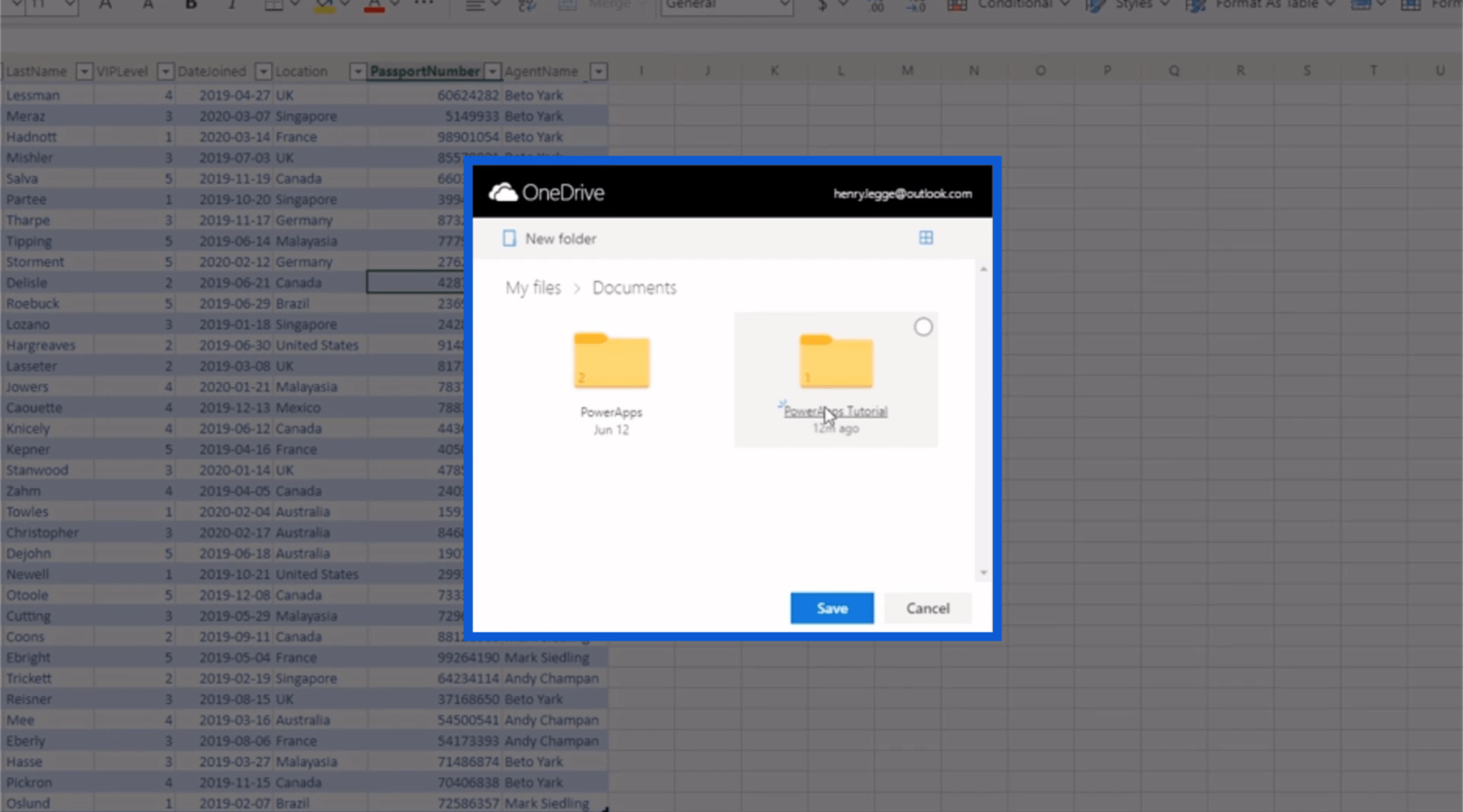Open the VIPLevel column filter dropdown
Screen dimensions: 1463x812
165,71
